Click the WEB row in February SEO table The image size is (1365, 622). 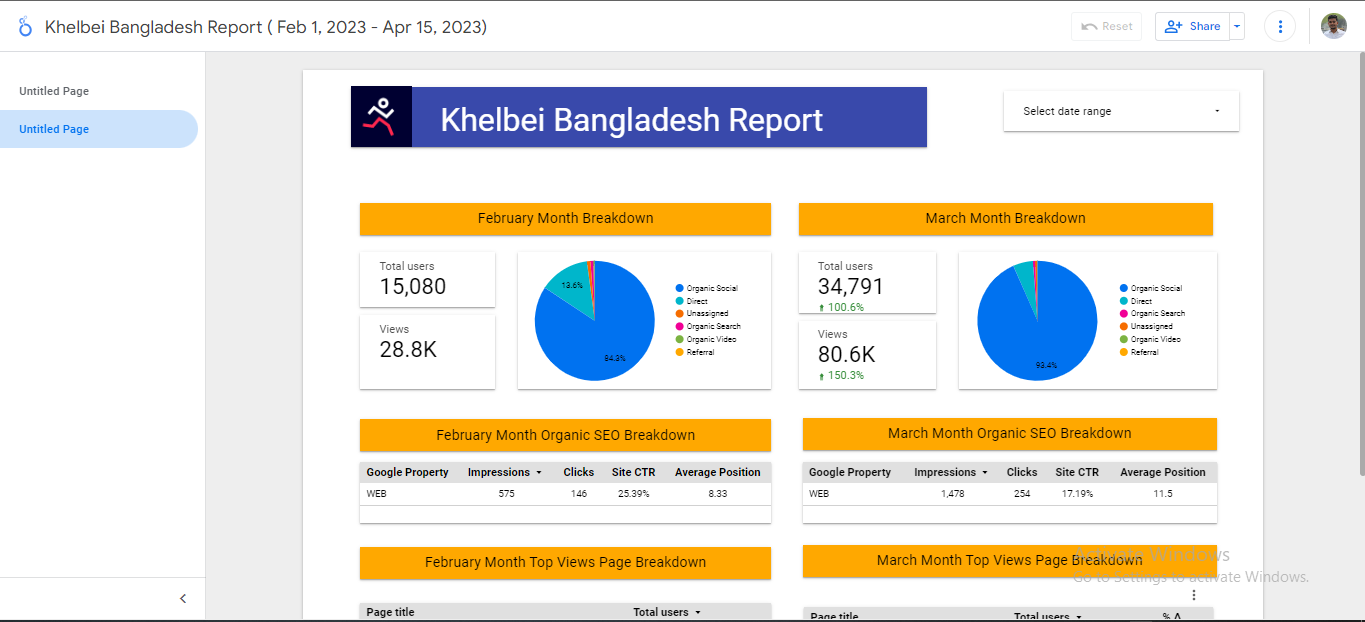click(565, 494)
